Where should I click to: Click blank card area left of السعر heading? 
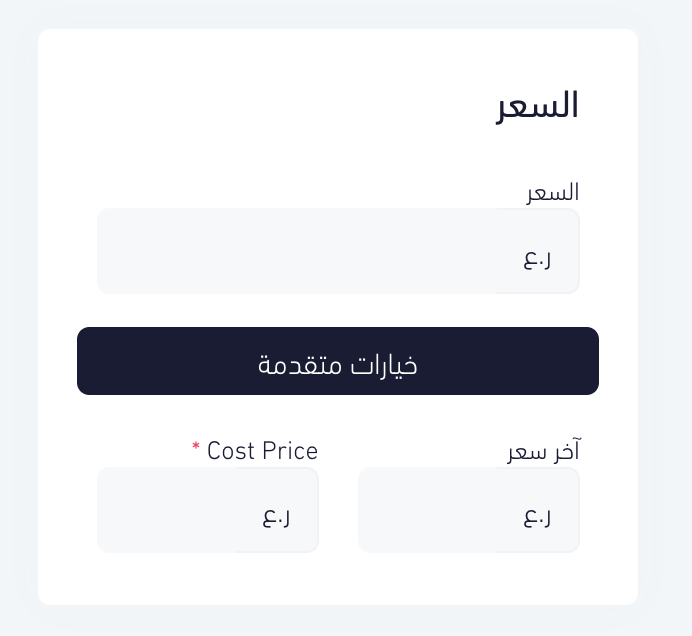pyautogui.click(x=265, y=106)
